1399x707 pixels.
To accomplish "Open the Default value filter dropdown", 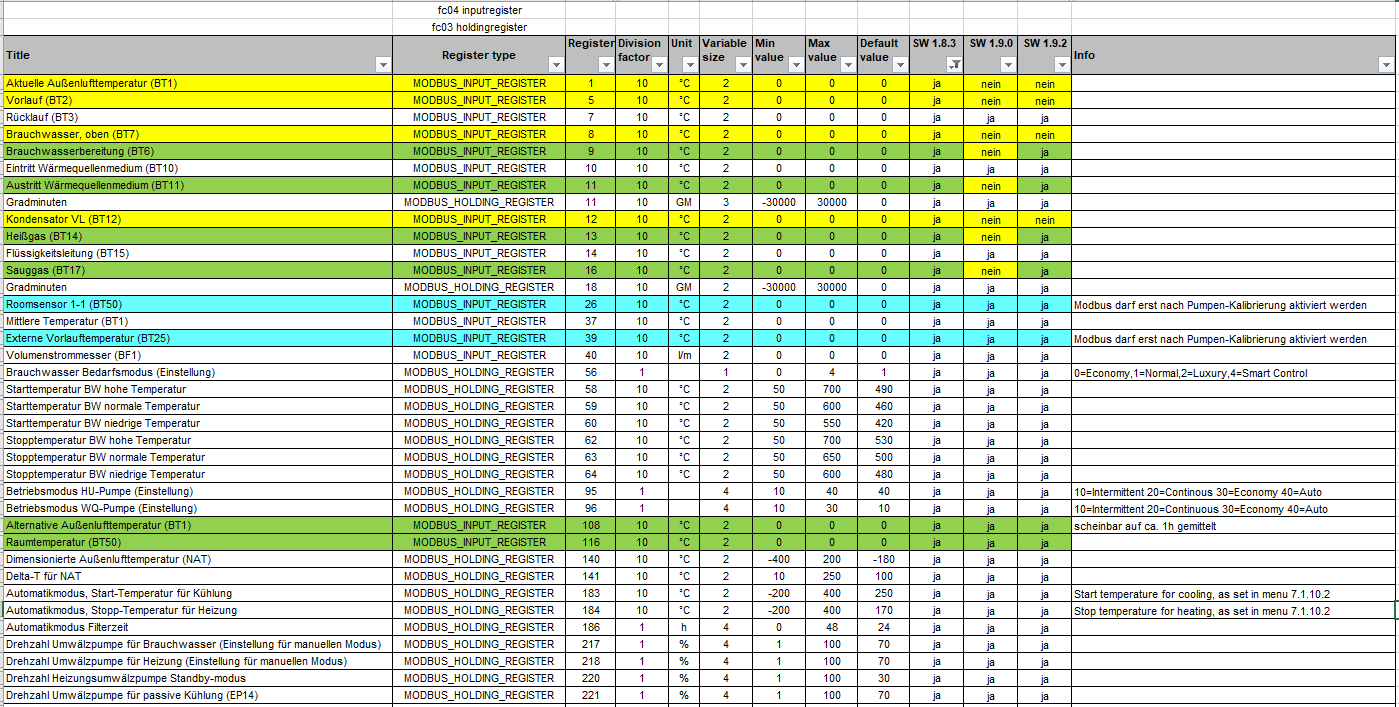I will point(902,64).
